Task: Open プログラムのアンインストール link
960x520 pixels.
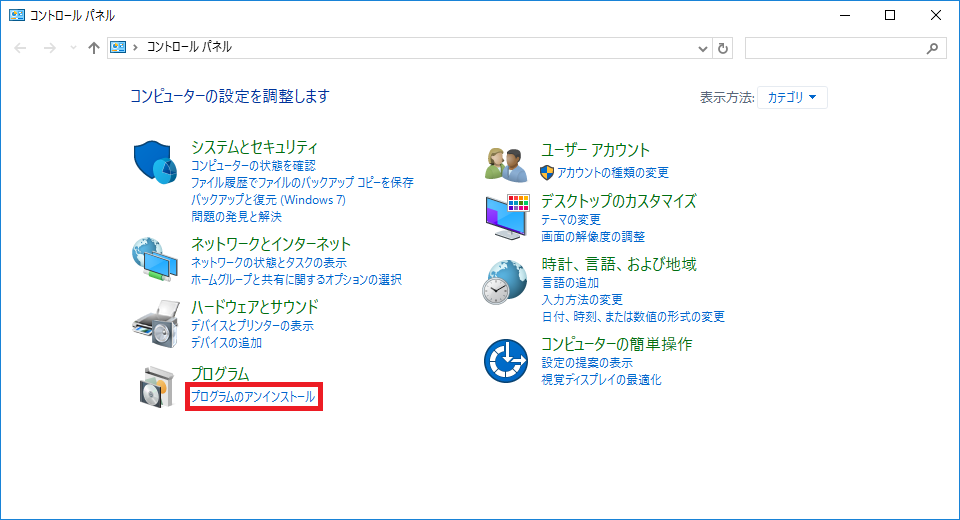Action: [x=253, y=397]
